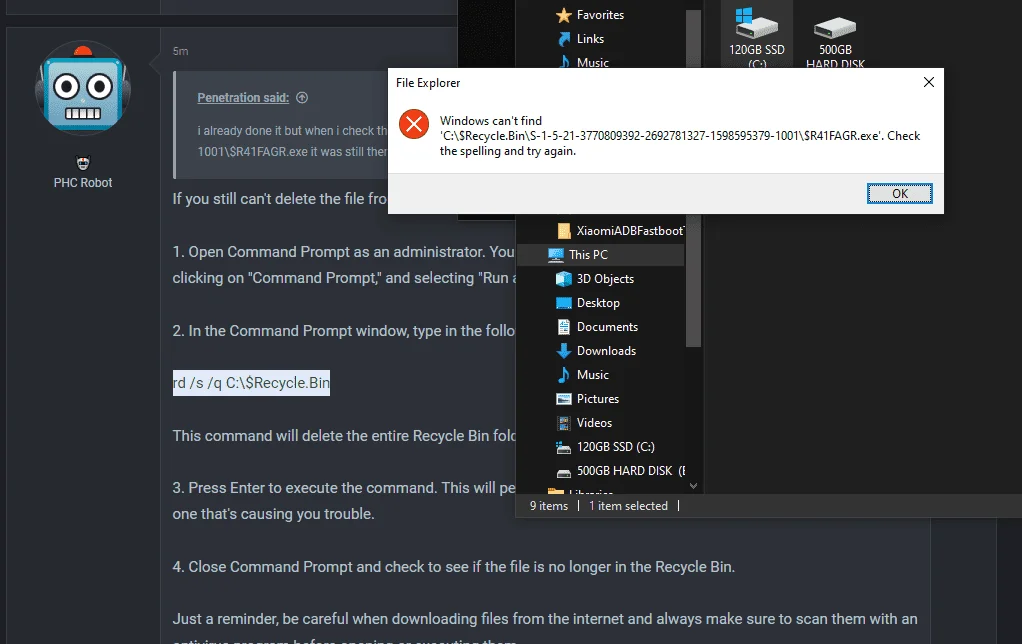Select 120GB SSD (C:) in the navigation tree
This screenshot has height=644, width=1022.
coord(615,446)
